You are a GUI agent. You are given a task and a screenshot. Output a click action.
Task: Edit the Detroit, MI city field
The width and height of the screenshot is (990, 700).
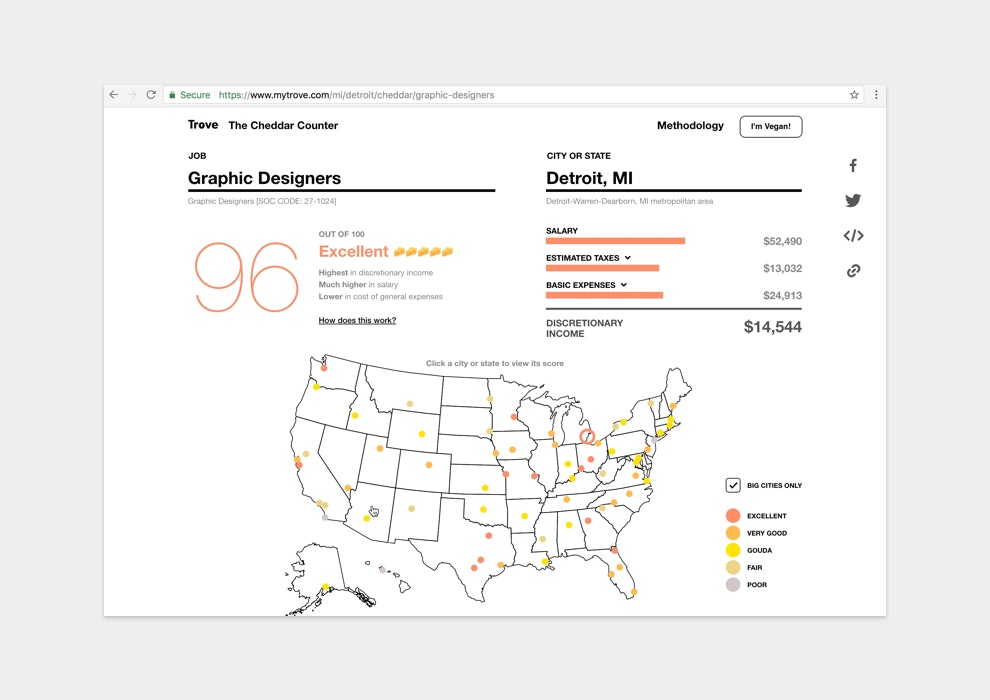coord(674,179)
